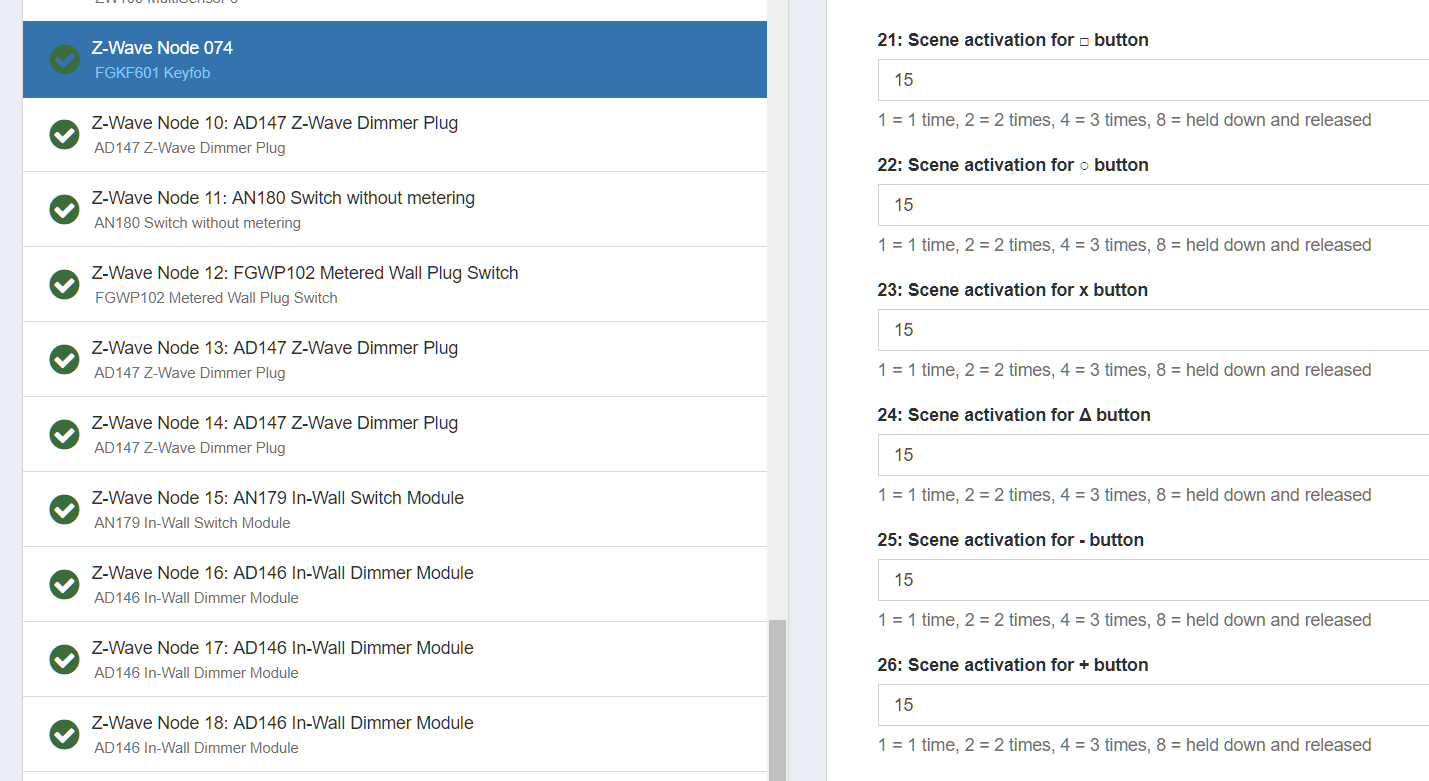This screenshot has width=1429, height=781.
Task: Click parameter 21 square button scene field
Action: pyautogui.click(x=1150, y=80)
